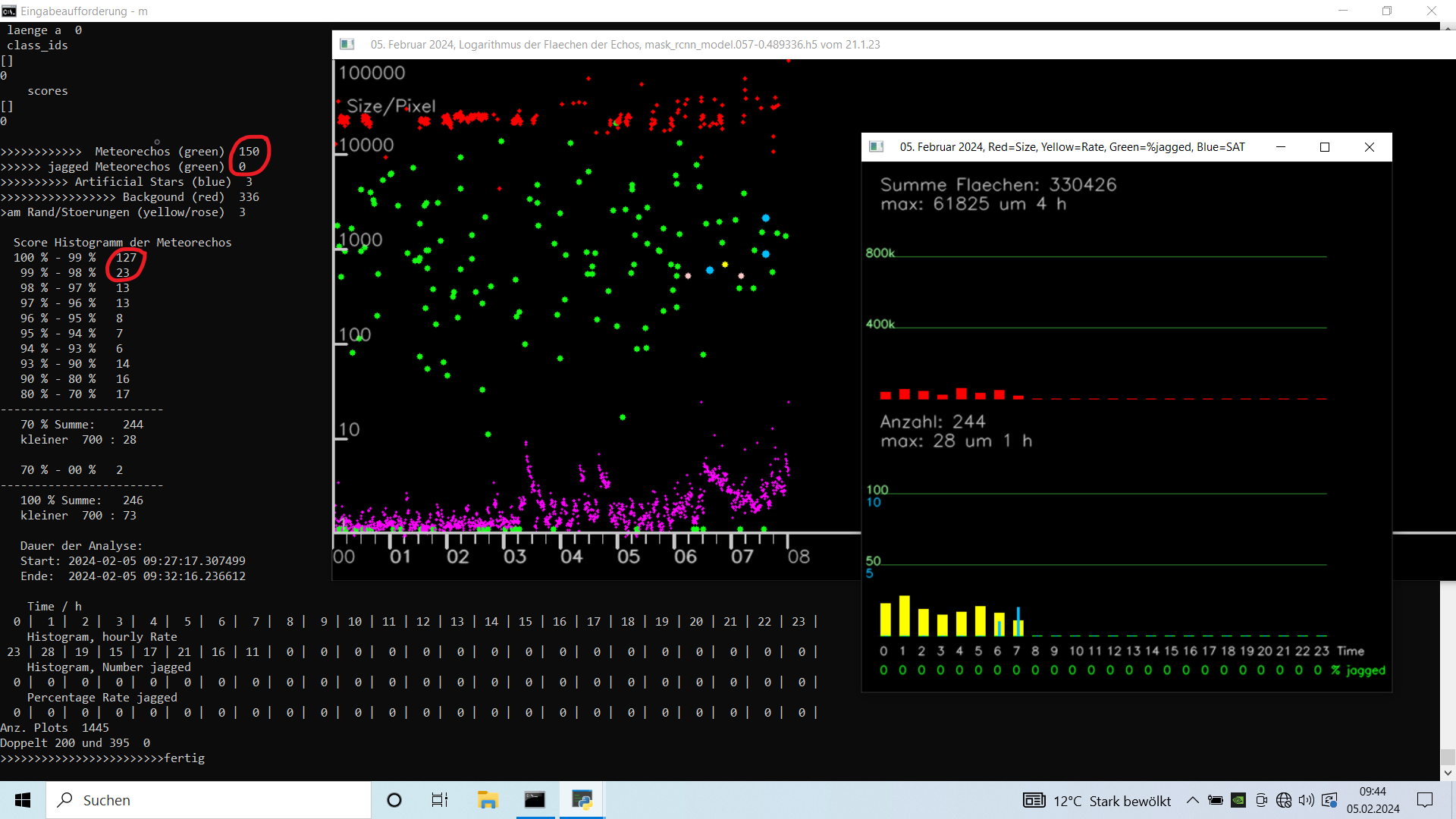Switch to the Eingabeaufforderung taskbar icon
The height and width of the screenshot is (819, 1456).
pyautogui.click(x=535, y=800)
